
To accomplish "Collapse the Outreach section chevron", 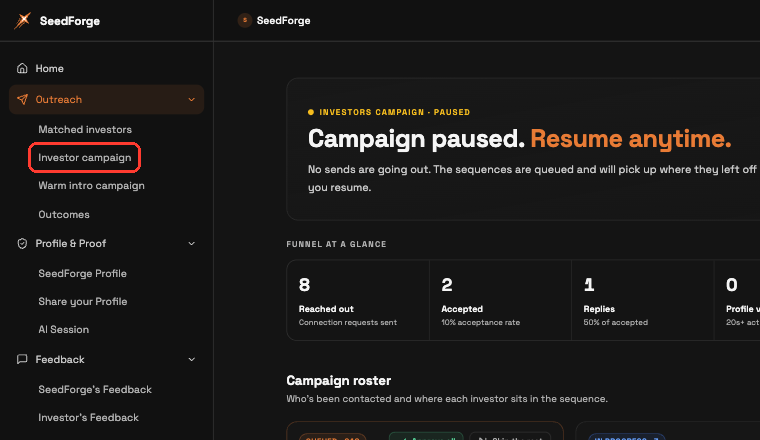I will [191, 99].
